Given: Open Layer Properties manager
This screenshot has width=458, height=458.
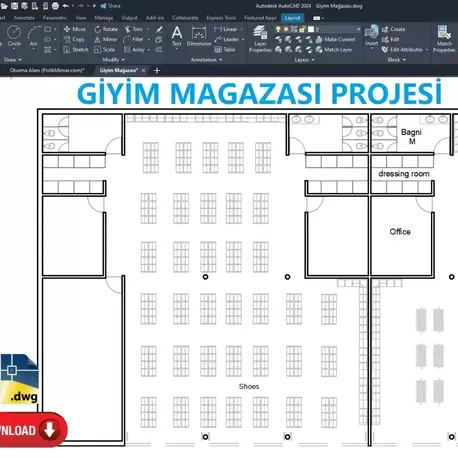Looking at the screenshot, I should pos(260,39).
